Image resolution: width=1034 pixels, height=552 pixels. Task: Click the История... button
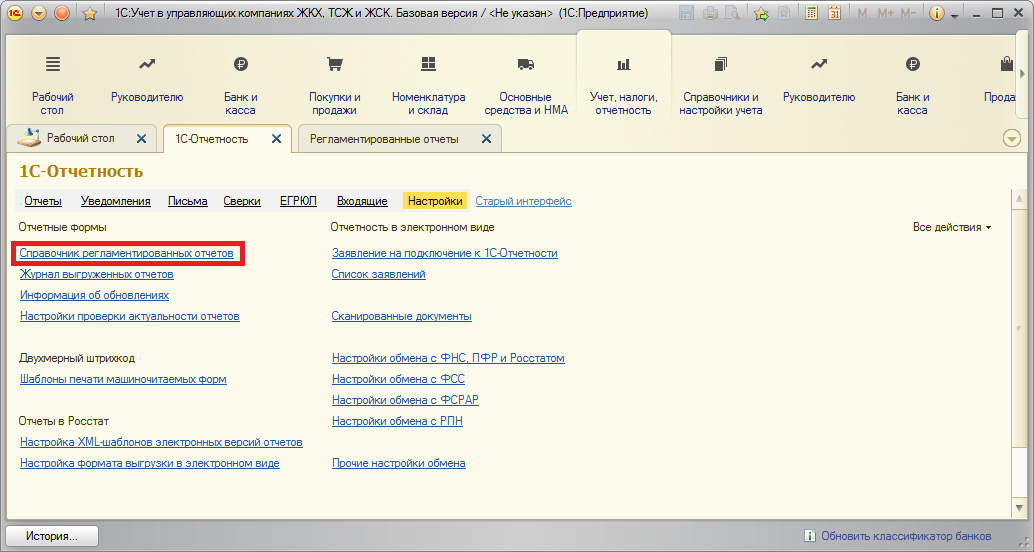pos(52,536)
